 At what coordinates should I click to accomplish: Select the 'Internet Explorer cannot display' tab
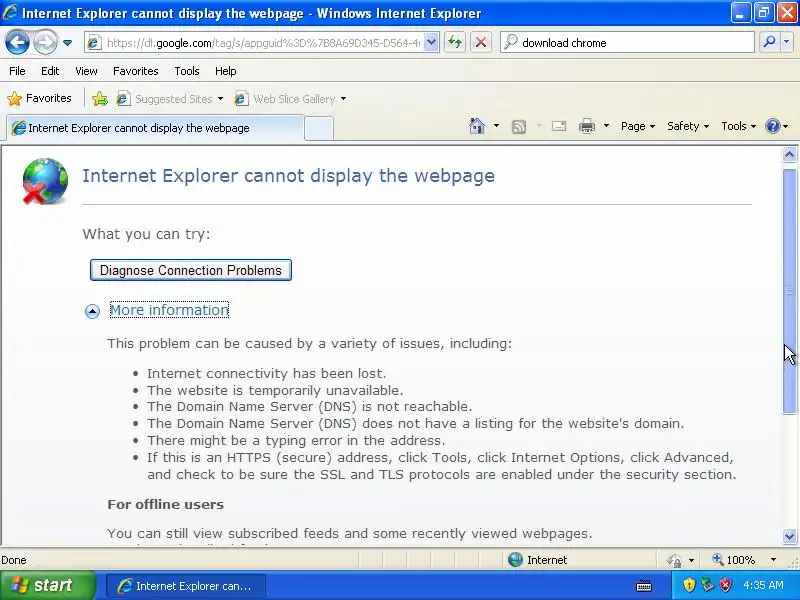(156, 128)
